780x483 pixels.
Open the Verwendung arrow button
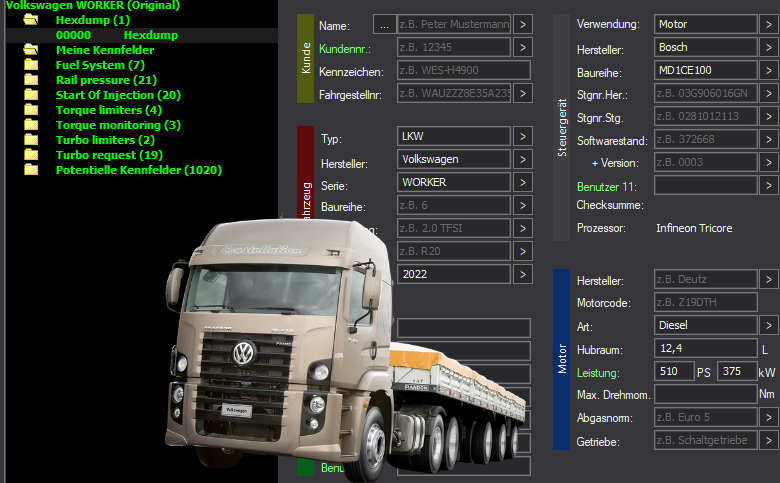770,24
